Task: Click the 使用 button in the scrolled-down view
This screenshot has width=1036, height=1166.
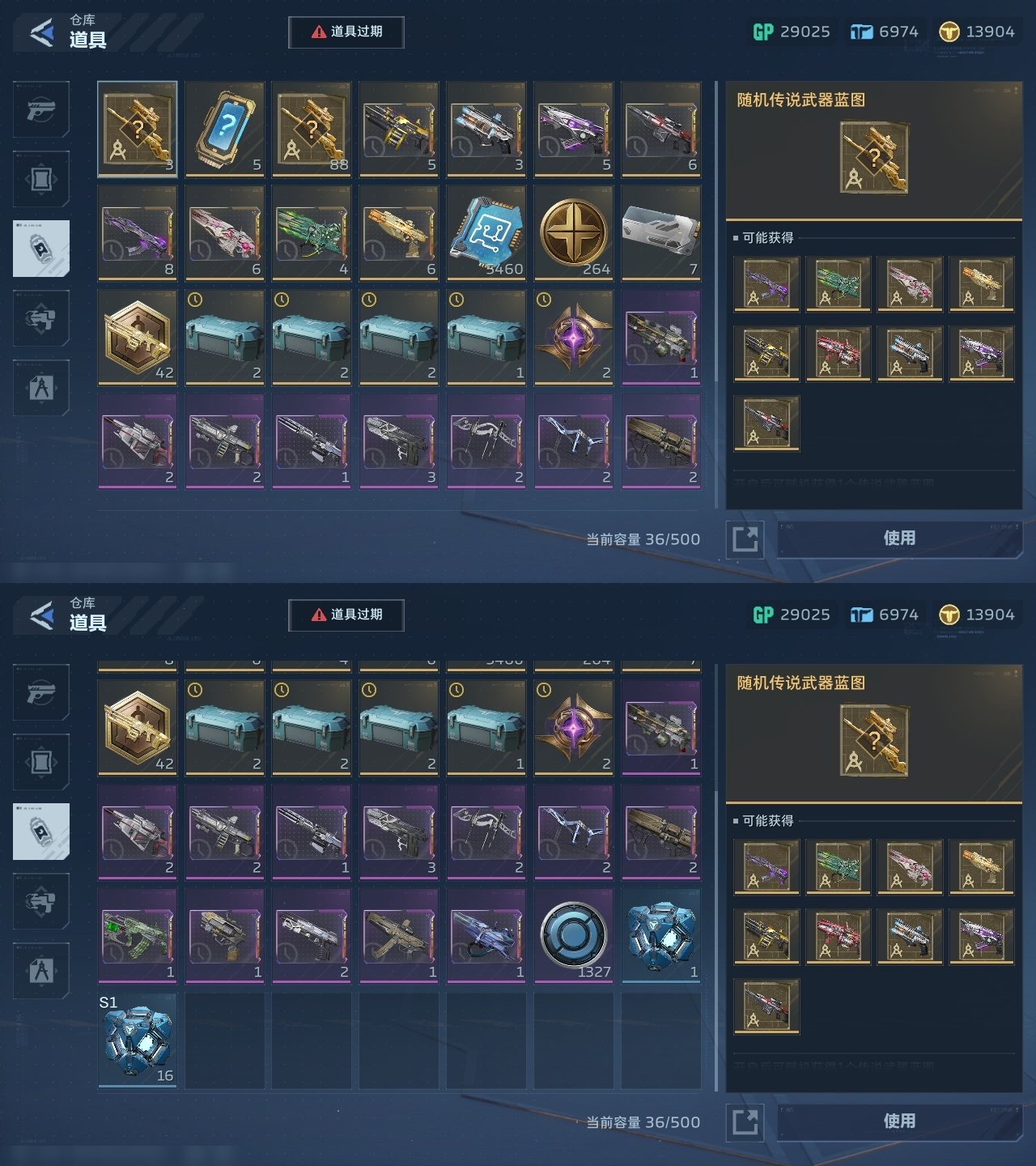Action: tap(899, 1121)
